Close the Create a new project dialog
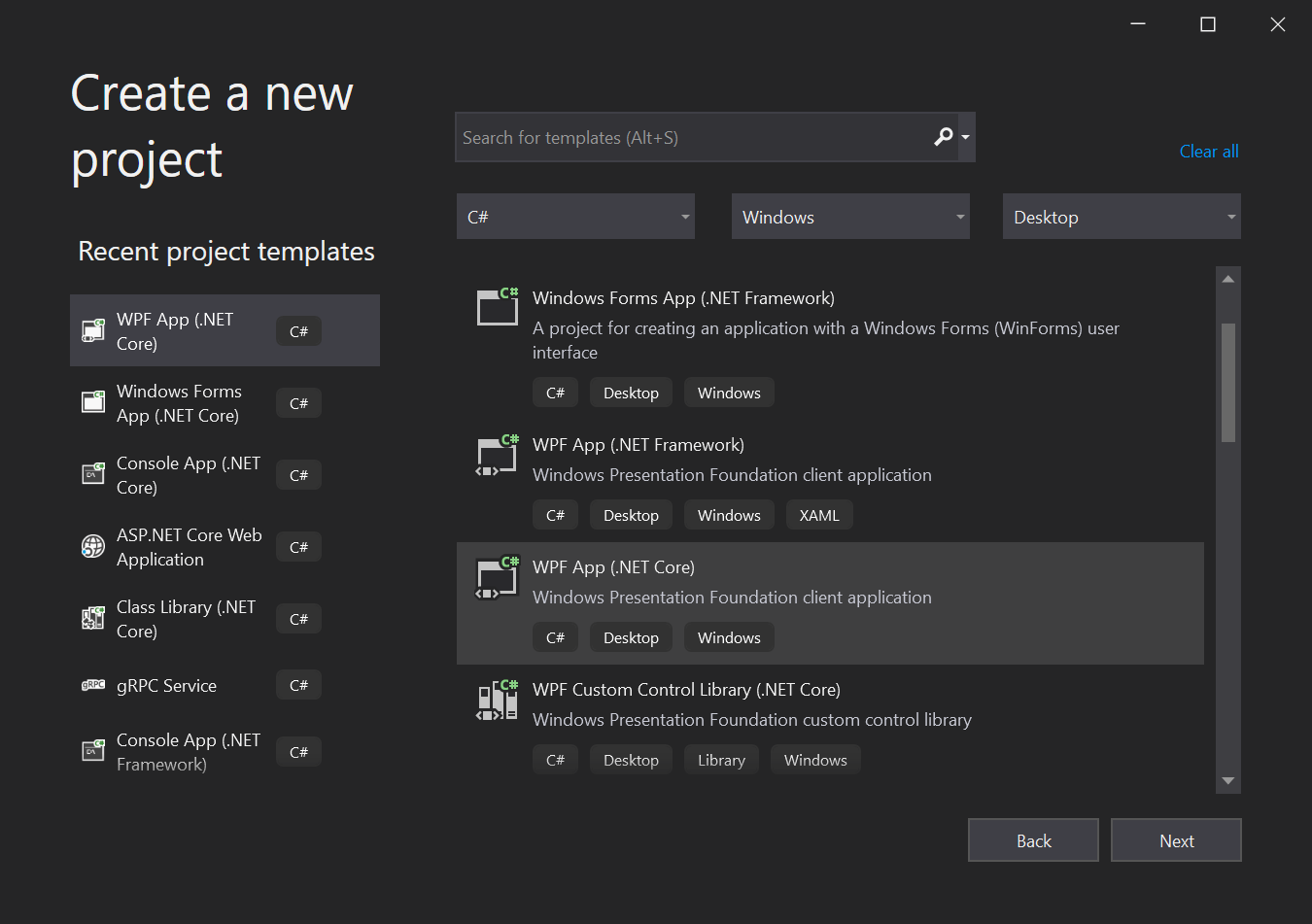Screen dimensions: 1312x924 (1278, 24)
